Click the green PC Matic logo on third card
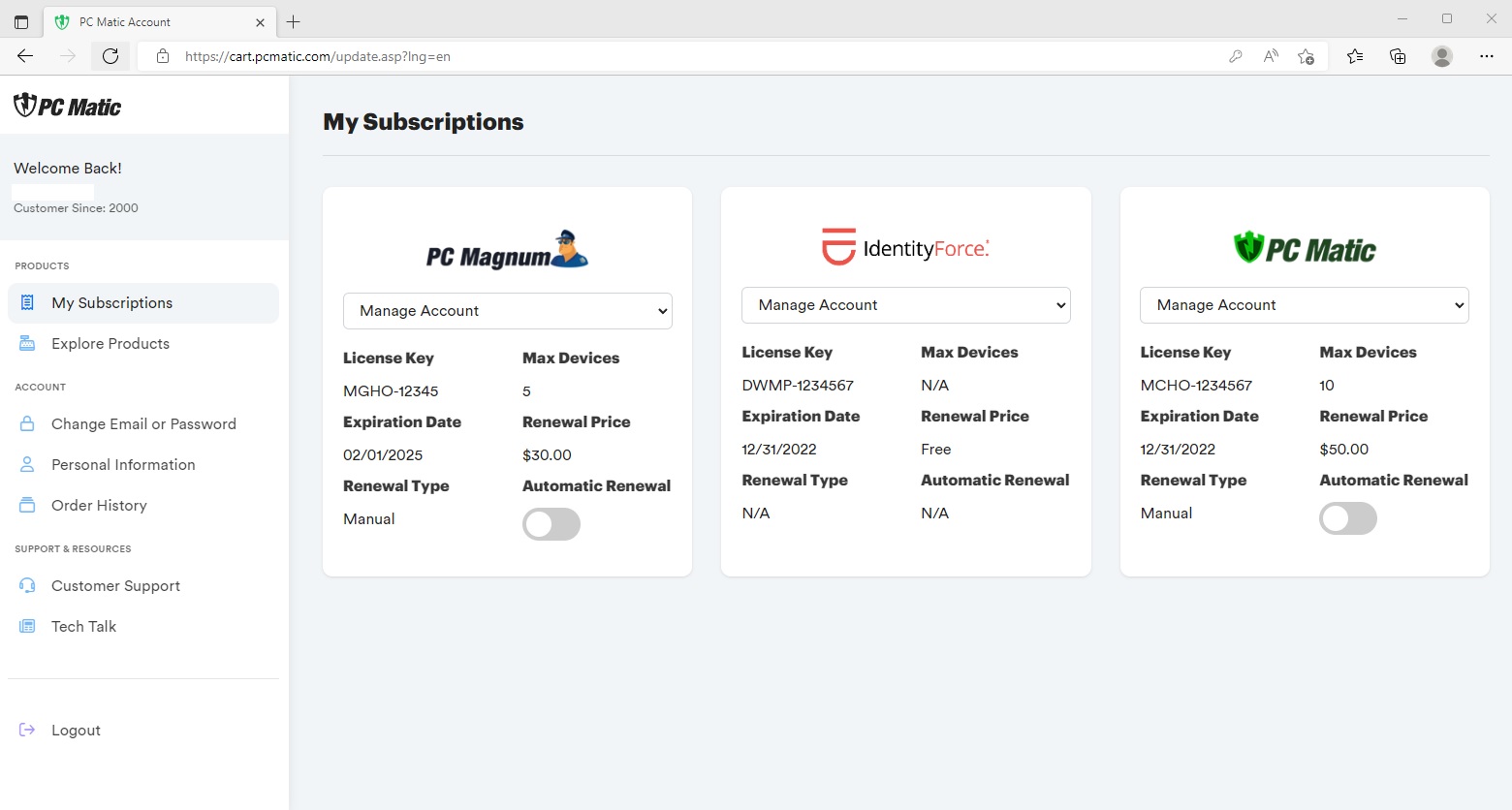 click(1305, 248)
